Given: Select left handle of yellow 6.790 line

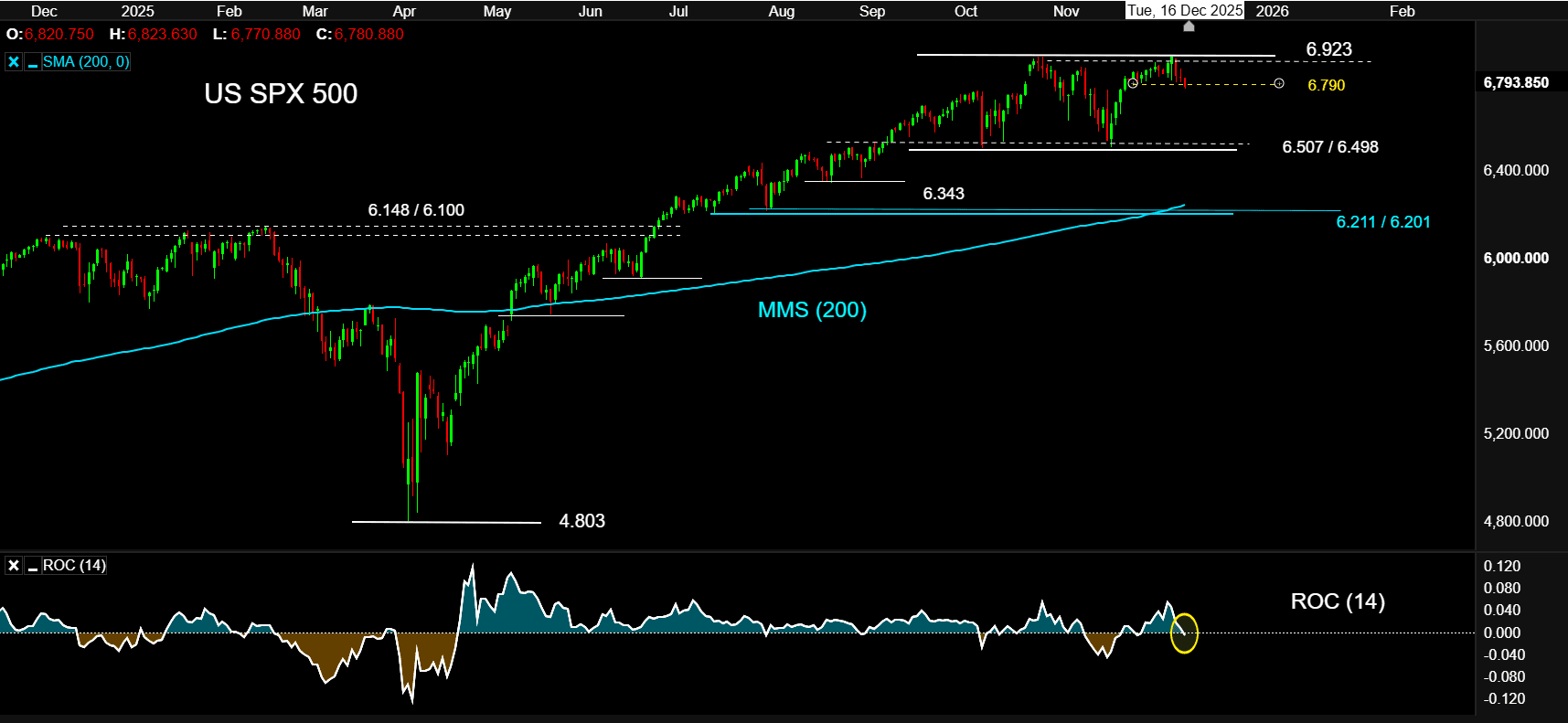Looking at the screenshot, I should 1133,83.
